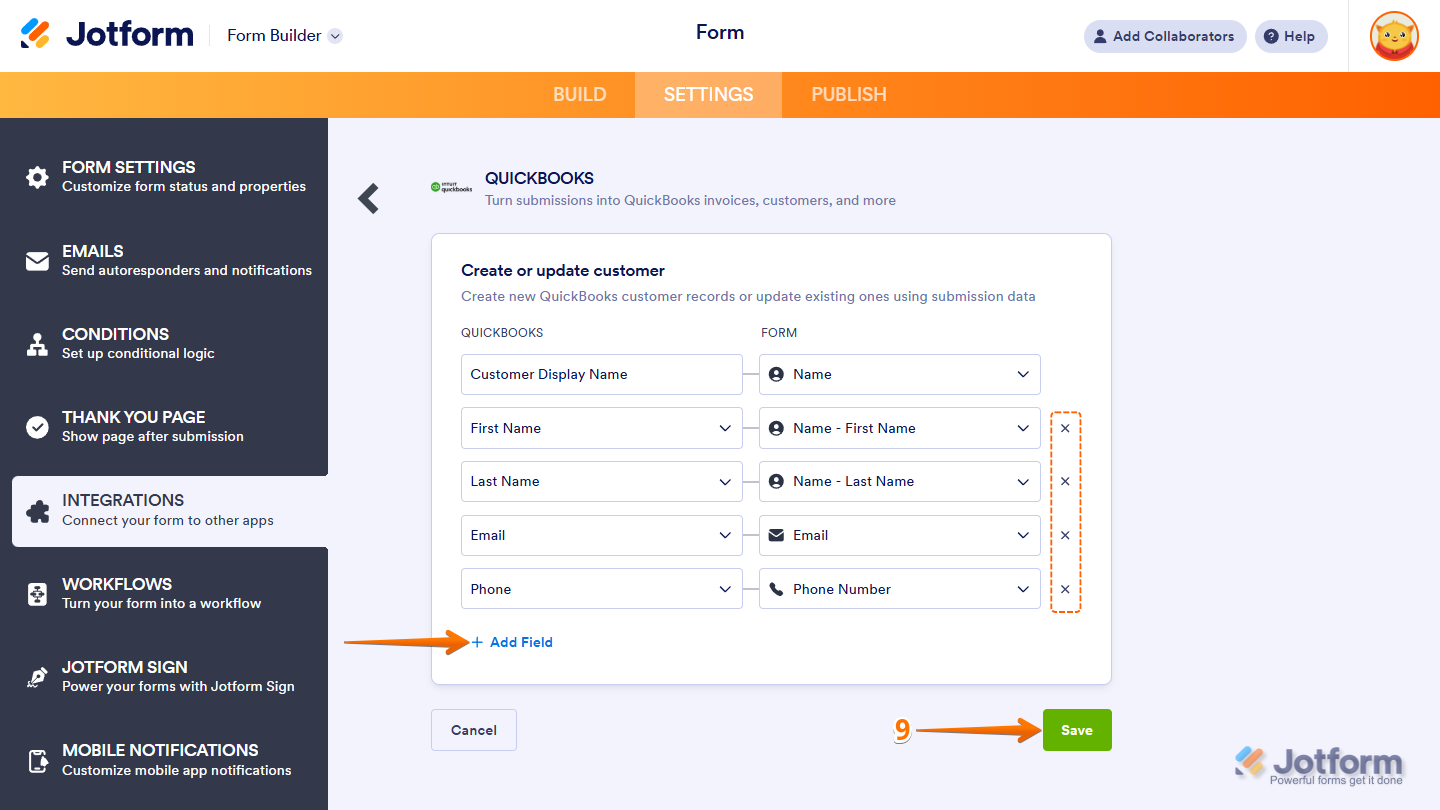Delete the Email mapping row
Image resolution: width=1440 pixels, height=810 pixels.
[x=1065, y=535]
